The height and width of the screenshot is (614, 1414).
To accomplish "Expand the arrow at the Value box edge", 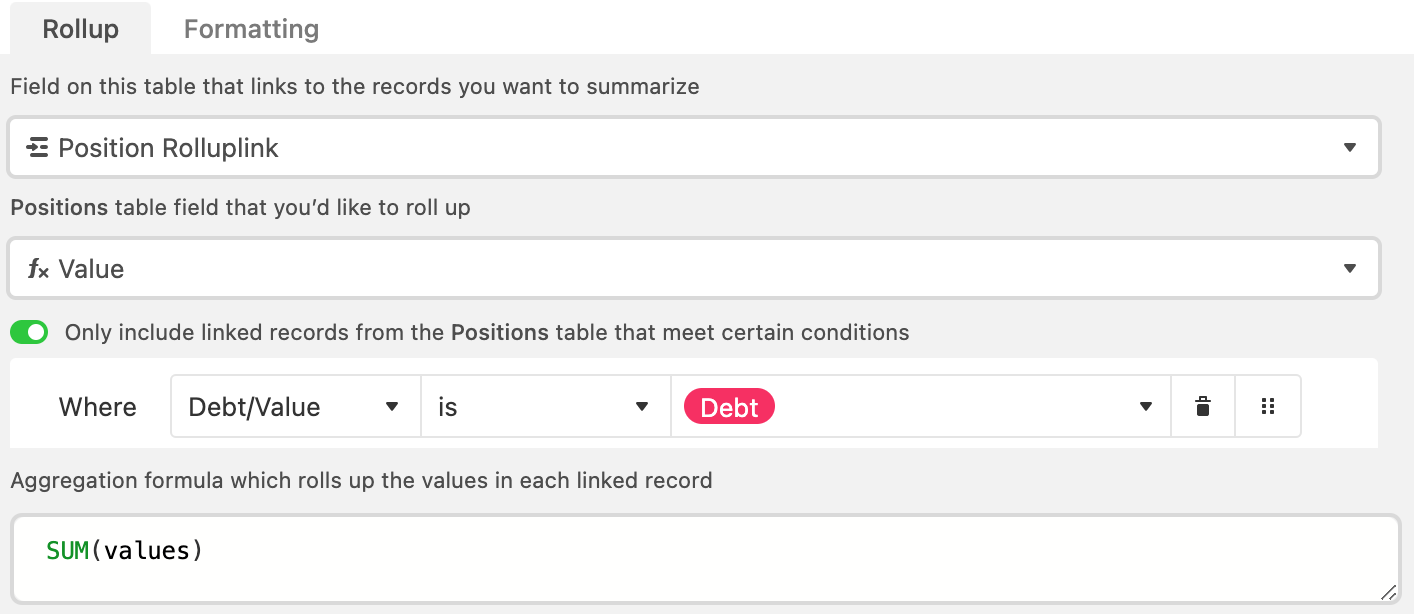I will pyautogui.click(x=1350, y=268).
